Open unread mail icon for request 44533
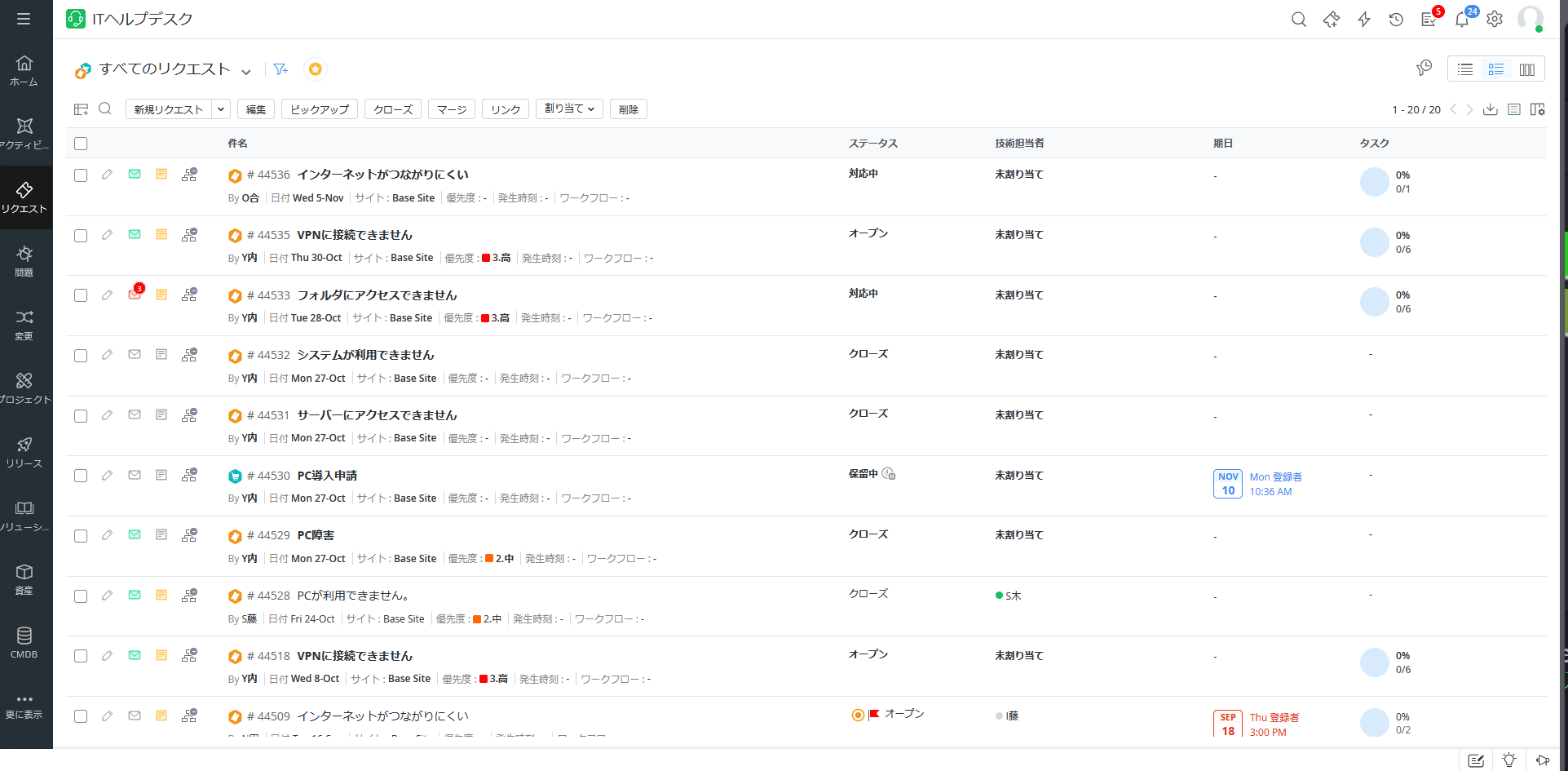1568x771 pixels. pos(135,295)
